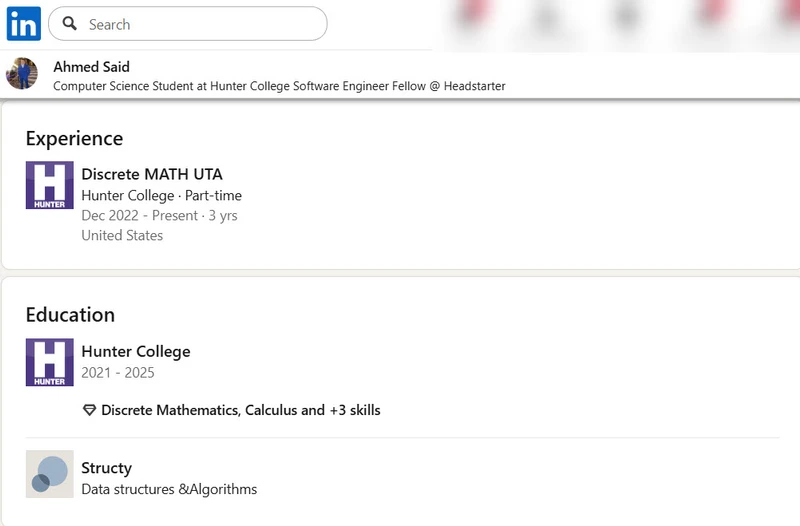Open the Structy logo thumbnail
Image resolution: width=800 pixels, height=526 pixels.
pos(49,474)
